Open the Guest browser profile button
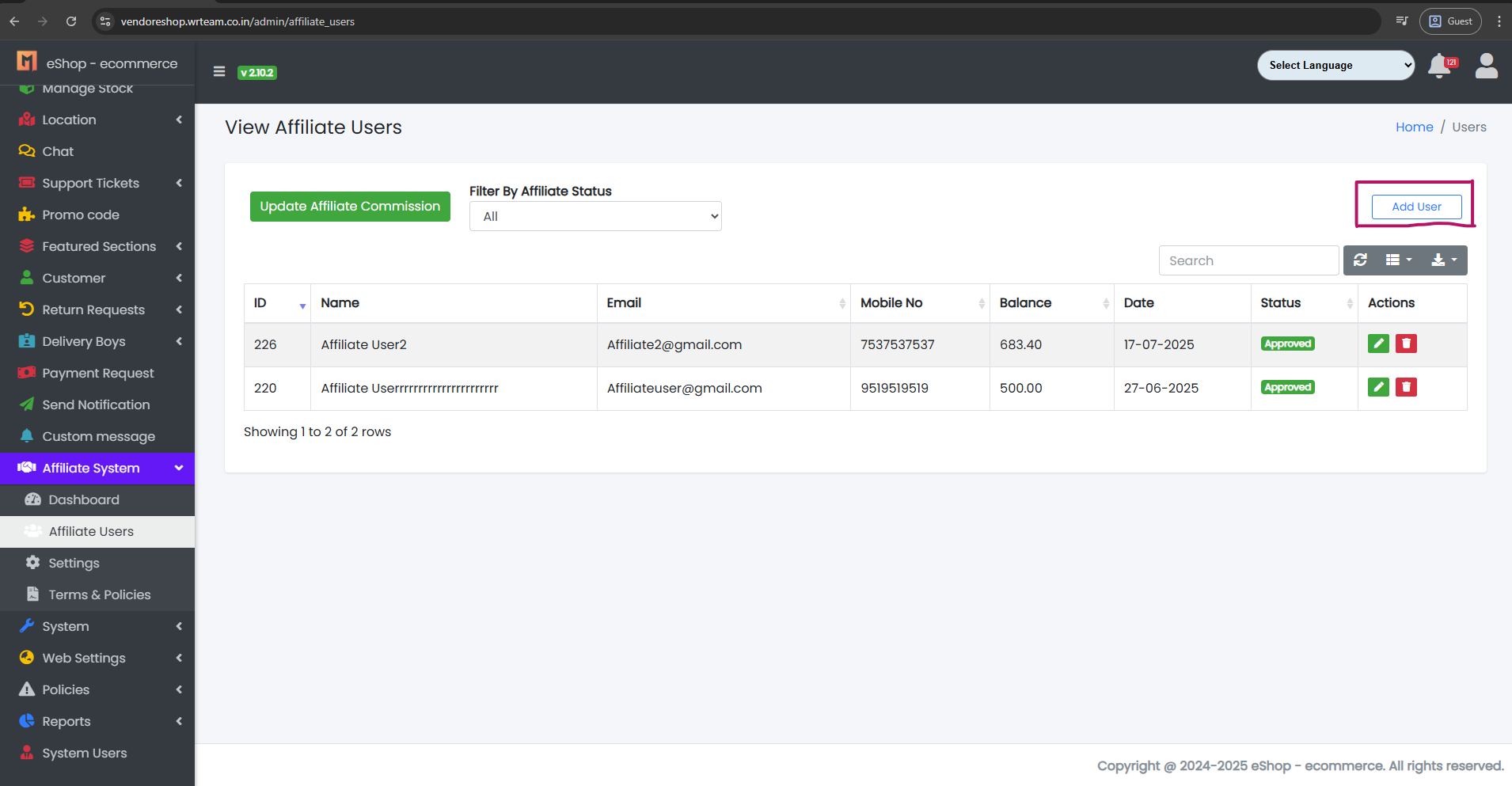Image resolution: width=1512 pixels, height=786 pixels. [1450, 21]
